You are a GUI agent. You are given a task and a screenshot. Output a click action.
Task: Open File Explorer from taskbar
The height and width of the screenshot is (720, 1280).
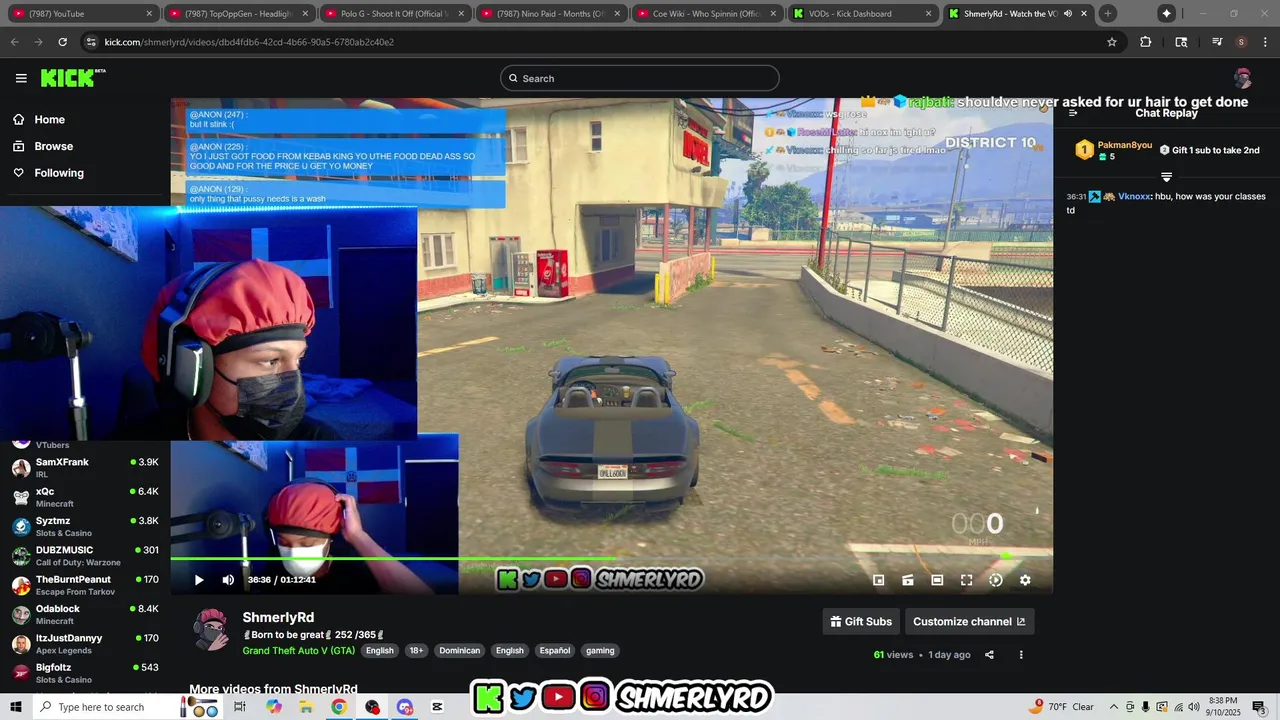(x=306, y=707)
